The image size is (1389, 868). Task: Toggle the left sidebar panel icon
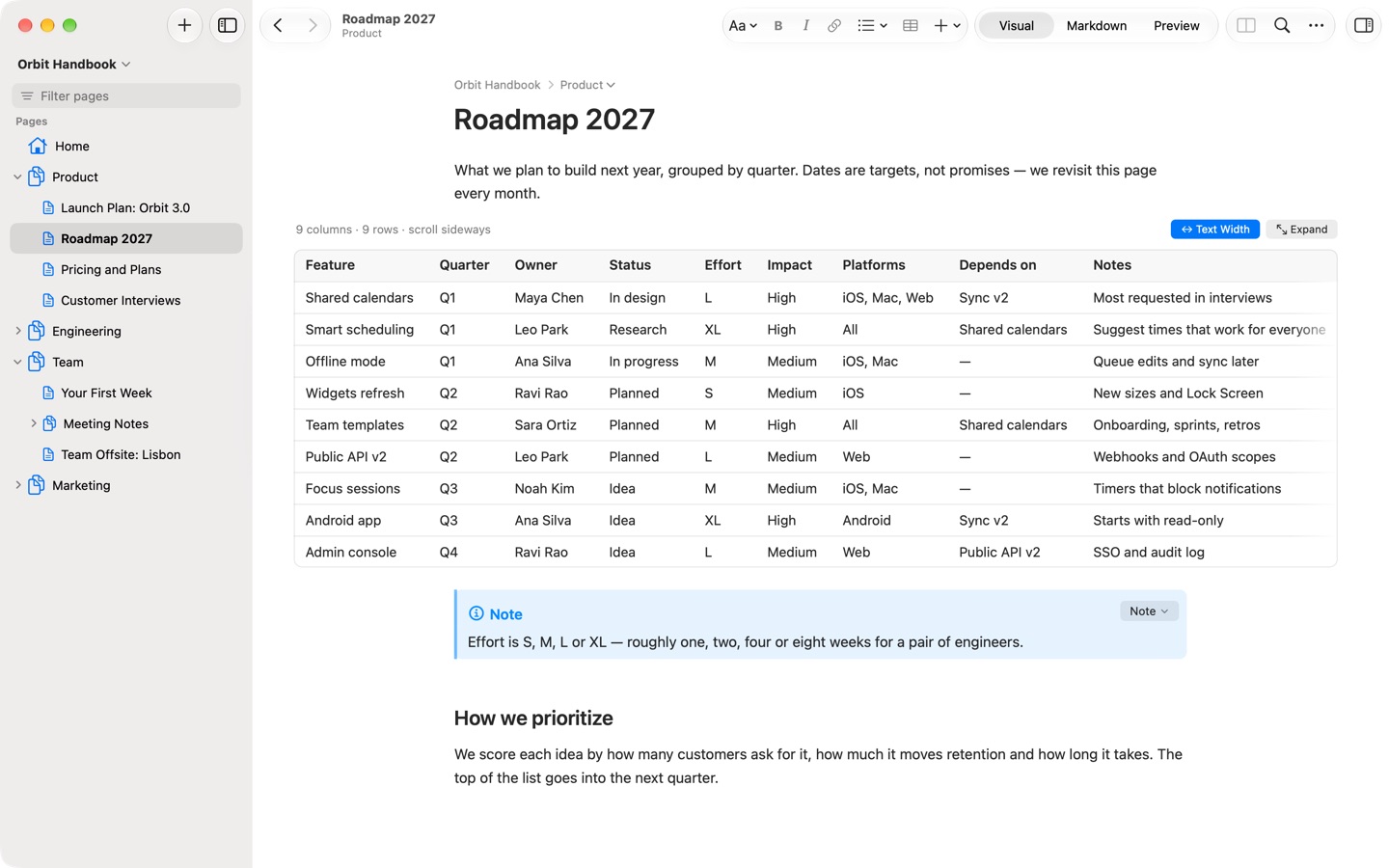coord(228,25)
